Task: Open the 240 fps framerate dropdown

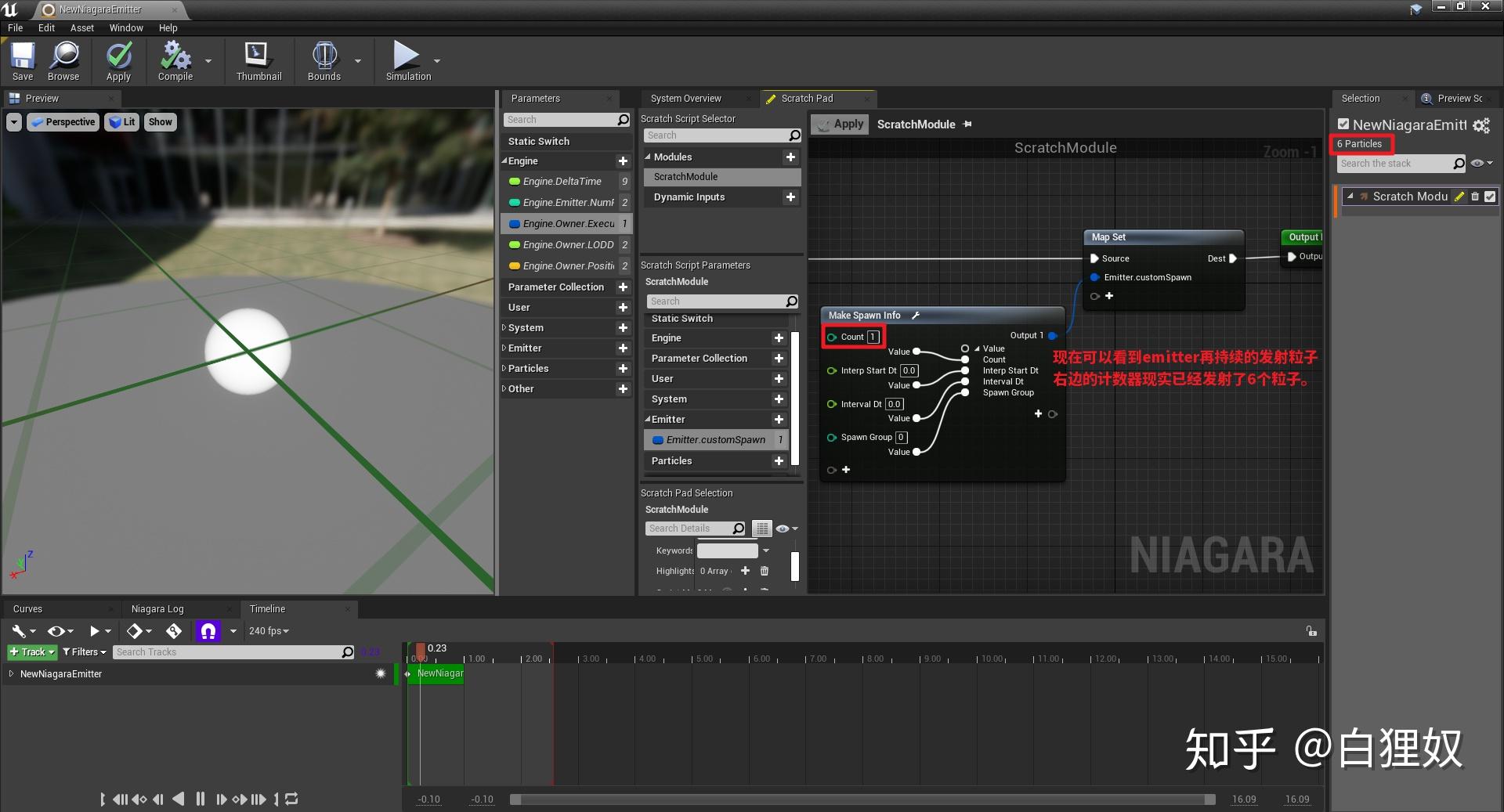Action: tap(268, 630)
